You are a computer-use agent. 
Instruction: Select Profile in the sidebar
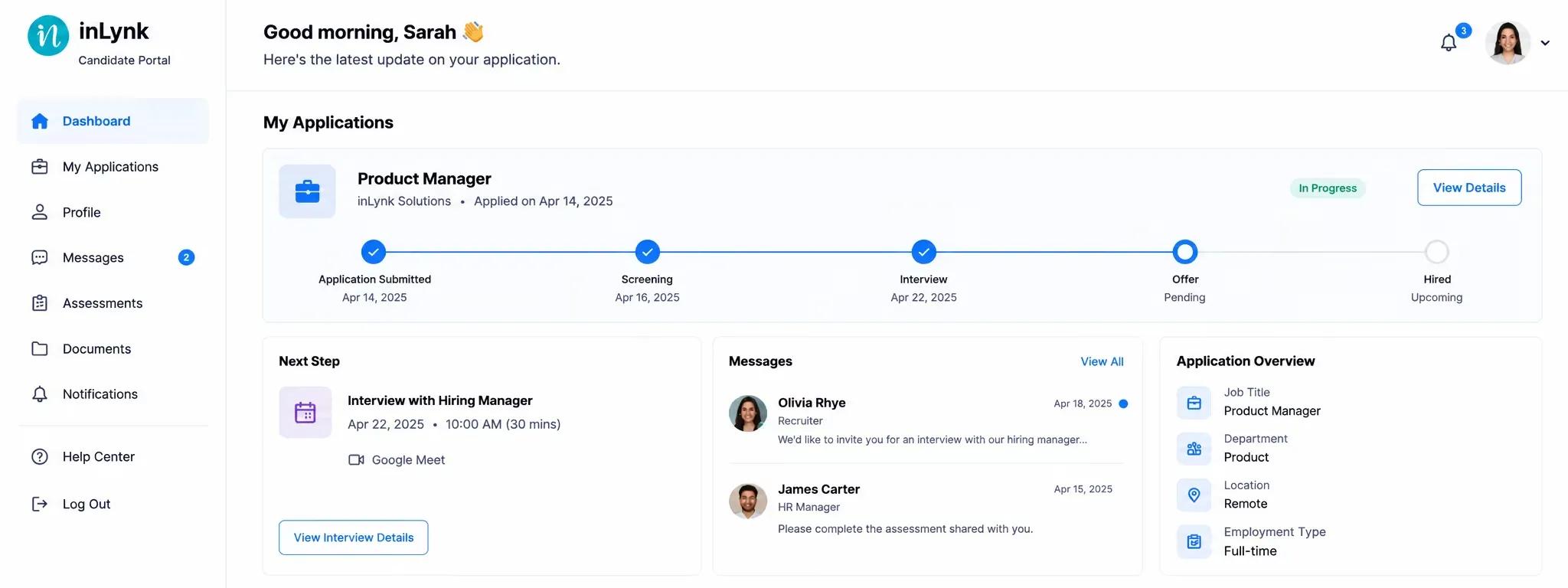(x=113, y=212)
